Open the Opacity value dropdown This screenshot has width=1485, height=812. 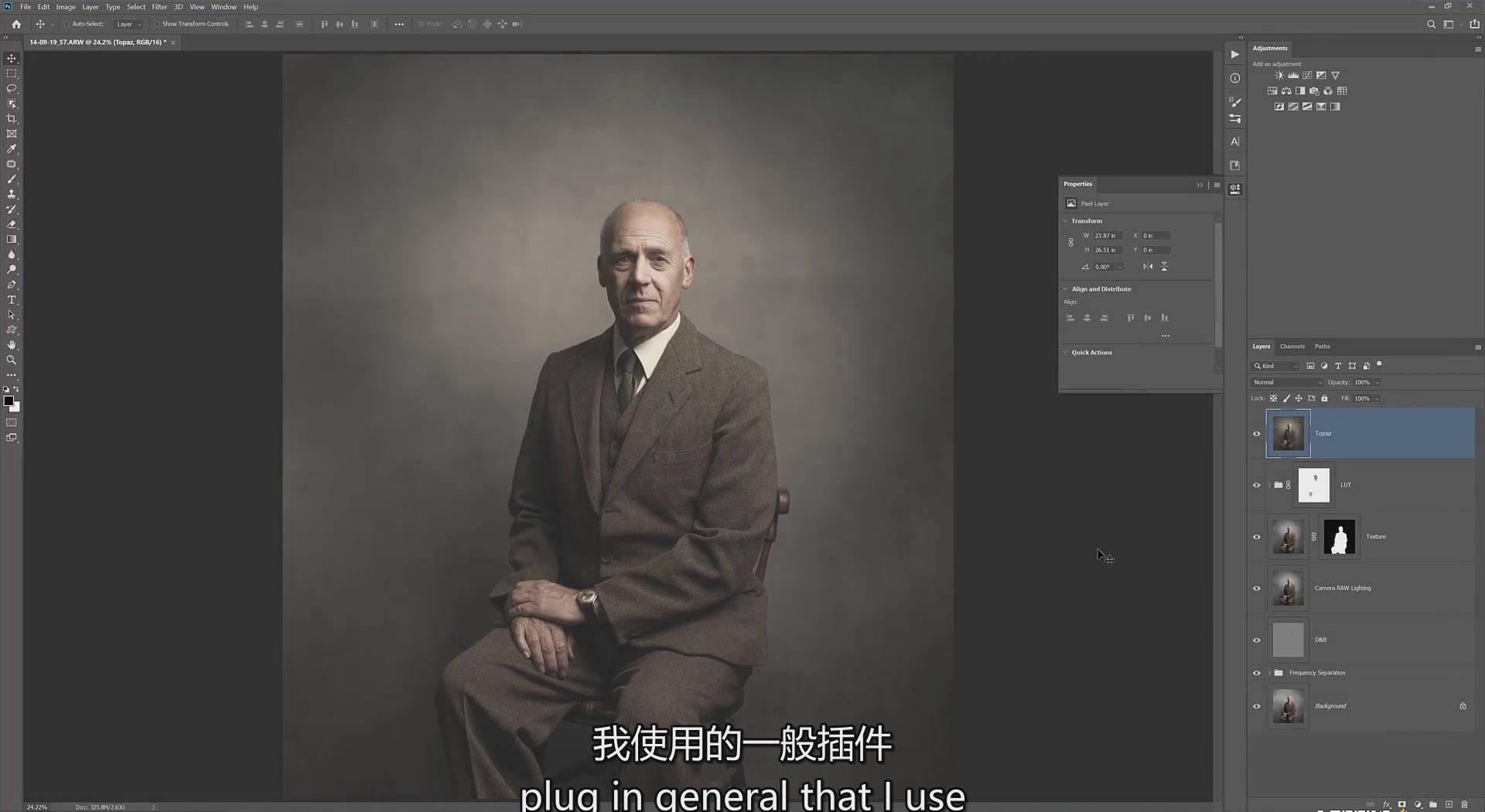pos(1378,382)
